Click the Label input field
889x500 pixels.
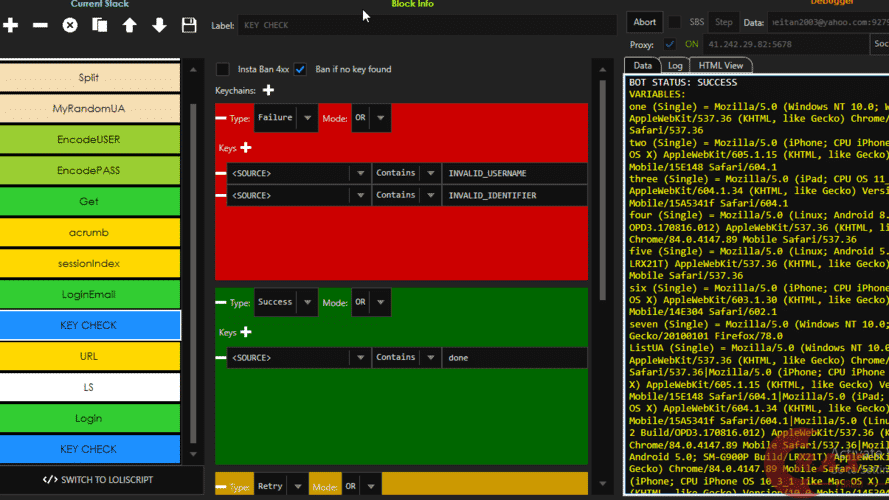pyautogui.click(x=420, y=25)
